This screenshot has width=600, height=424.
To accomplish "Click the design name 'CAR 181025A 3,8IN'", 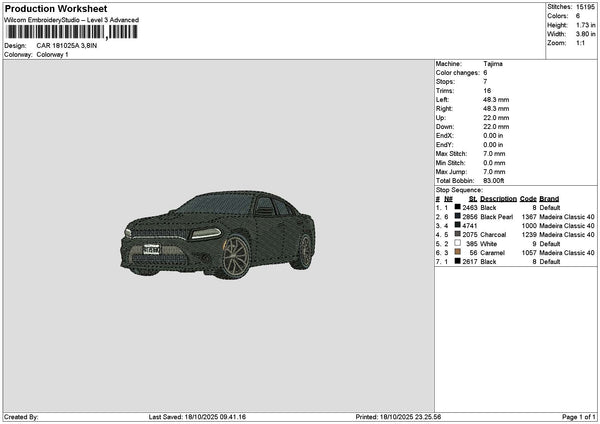I will [67, 46].
